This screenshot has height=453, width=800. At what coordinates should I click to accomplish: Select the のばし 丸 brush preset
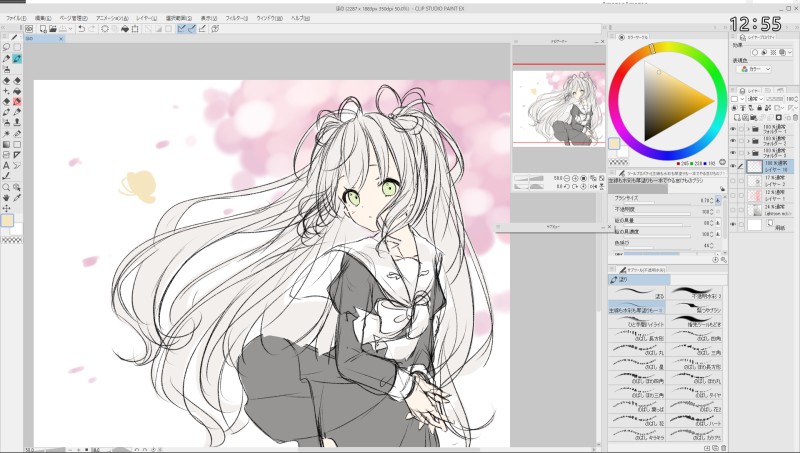click(637, 350)
